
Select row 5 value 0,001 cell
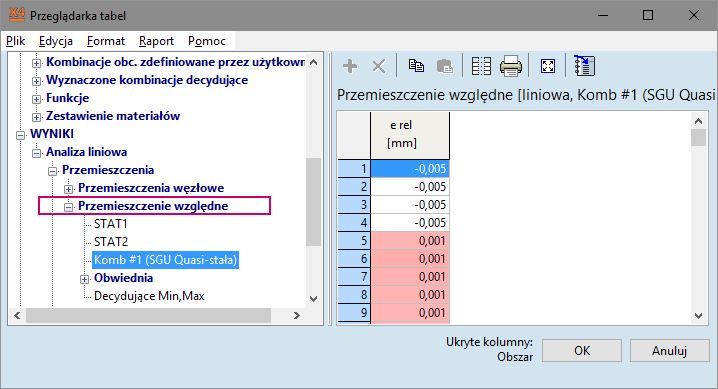(410, 241)
